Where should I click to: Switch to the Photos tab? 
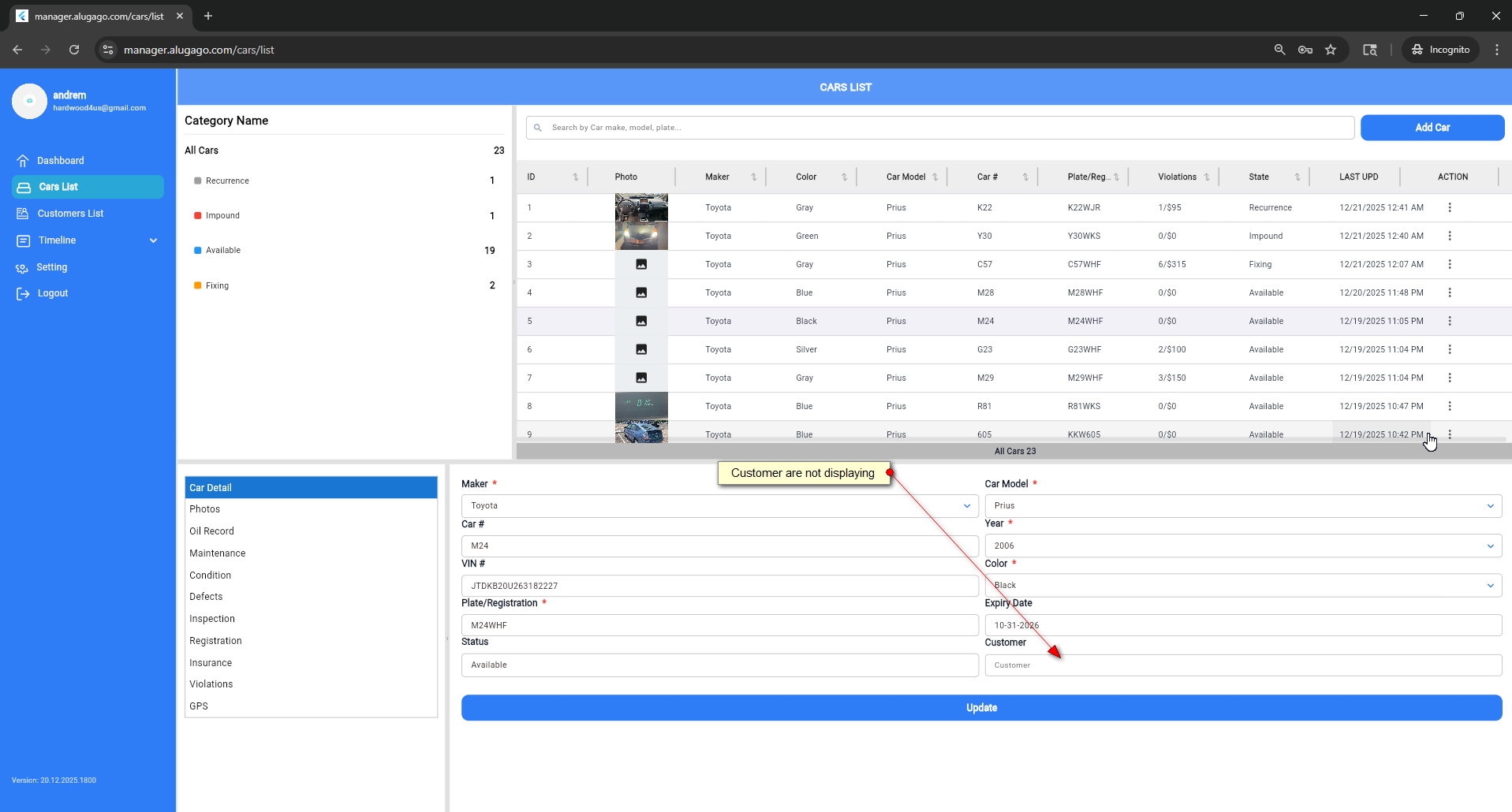coord(205,509)
